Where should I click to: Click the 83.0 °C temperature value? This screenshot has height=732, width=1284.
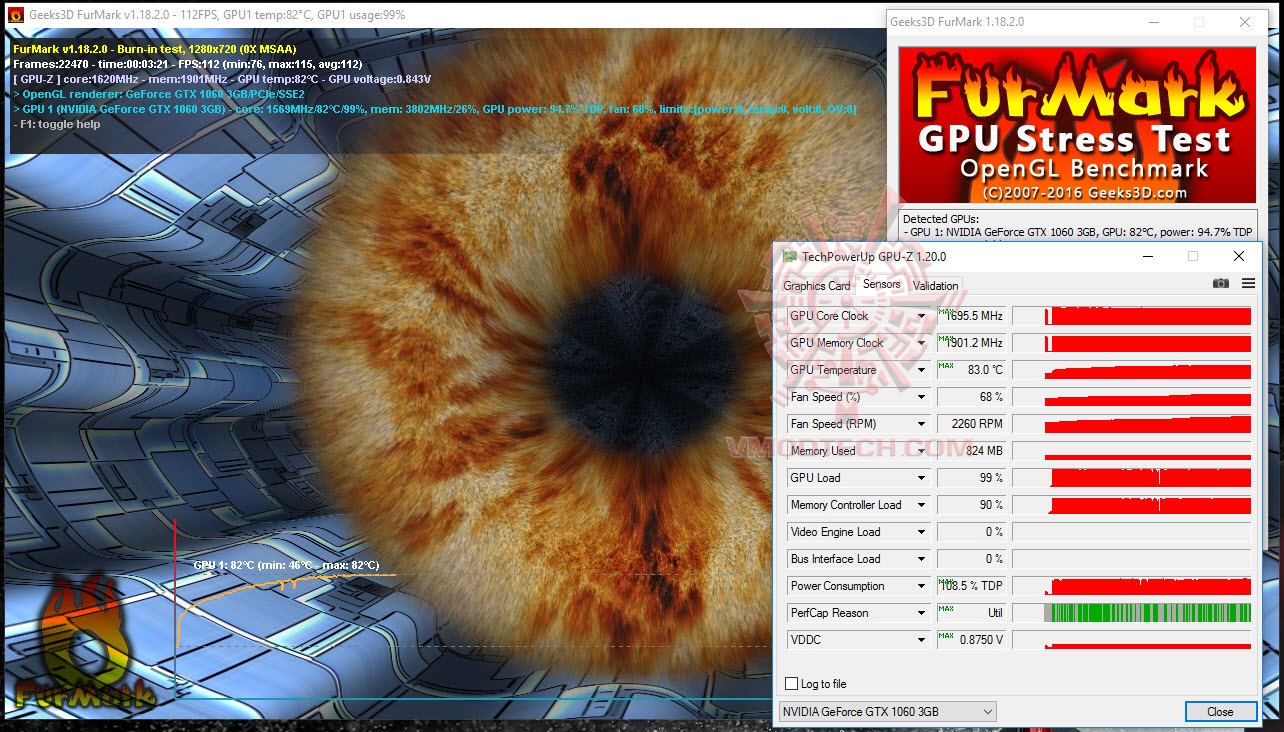(971, 370)
